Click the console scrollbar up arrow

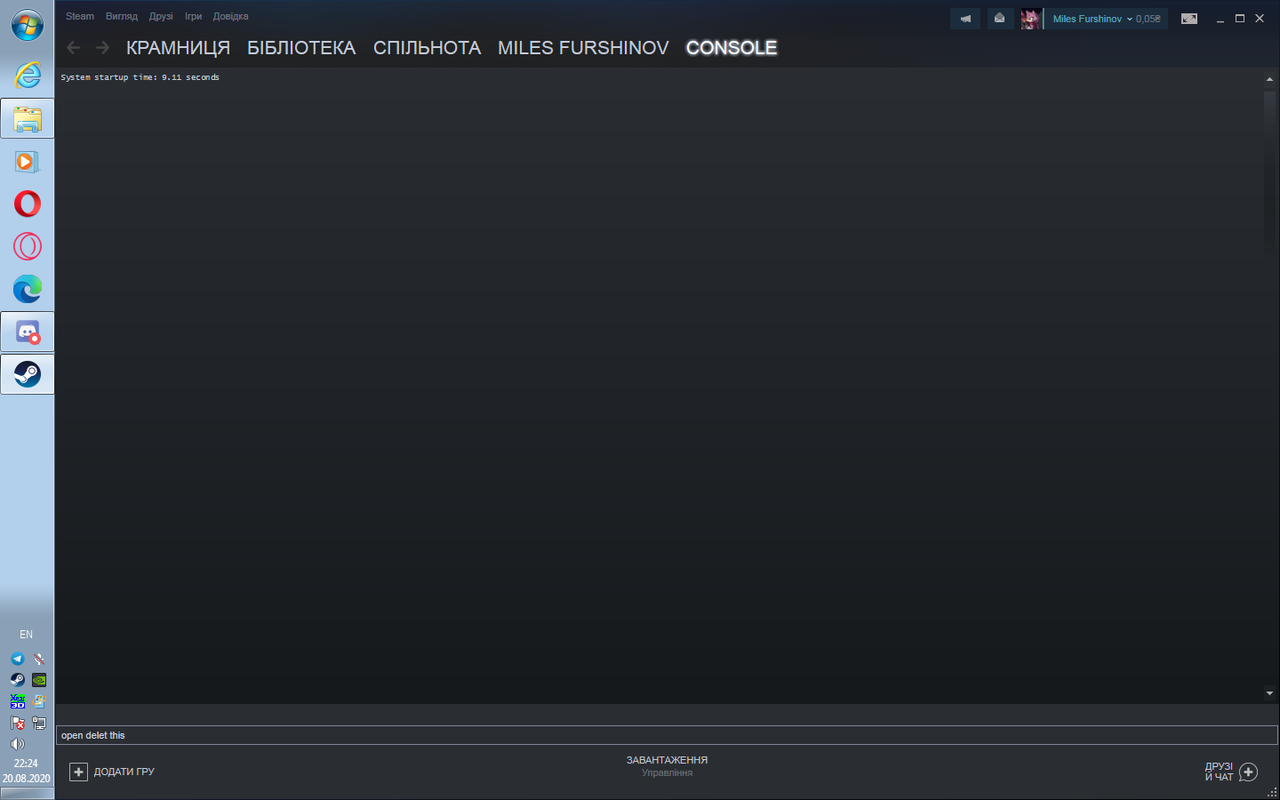[1270, 80]
